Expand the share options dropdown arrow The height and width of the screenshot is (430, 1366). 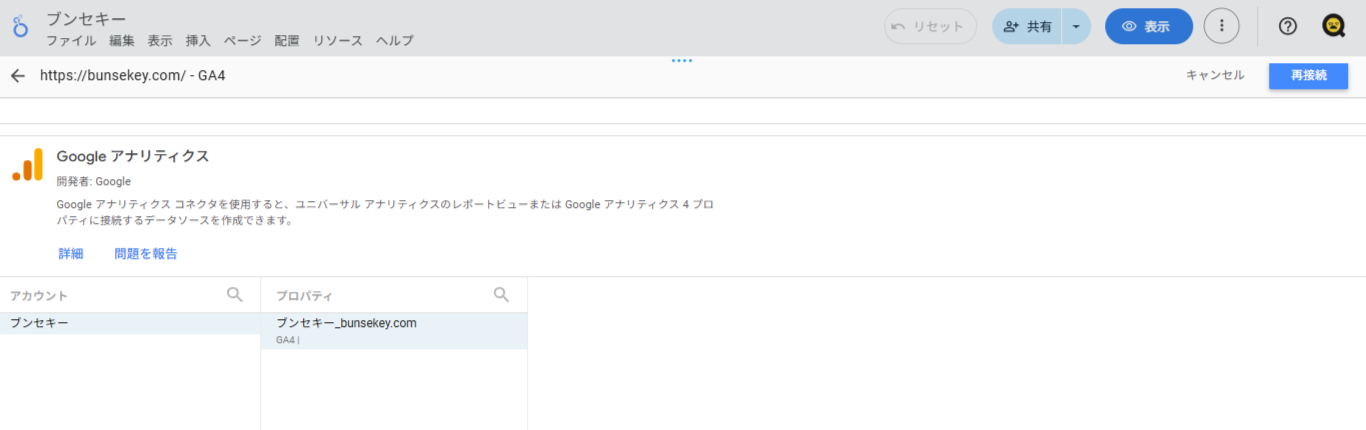tap(1076, 27)
